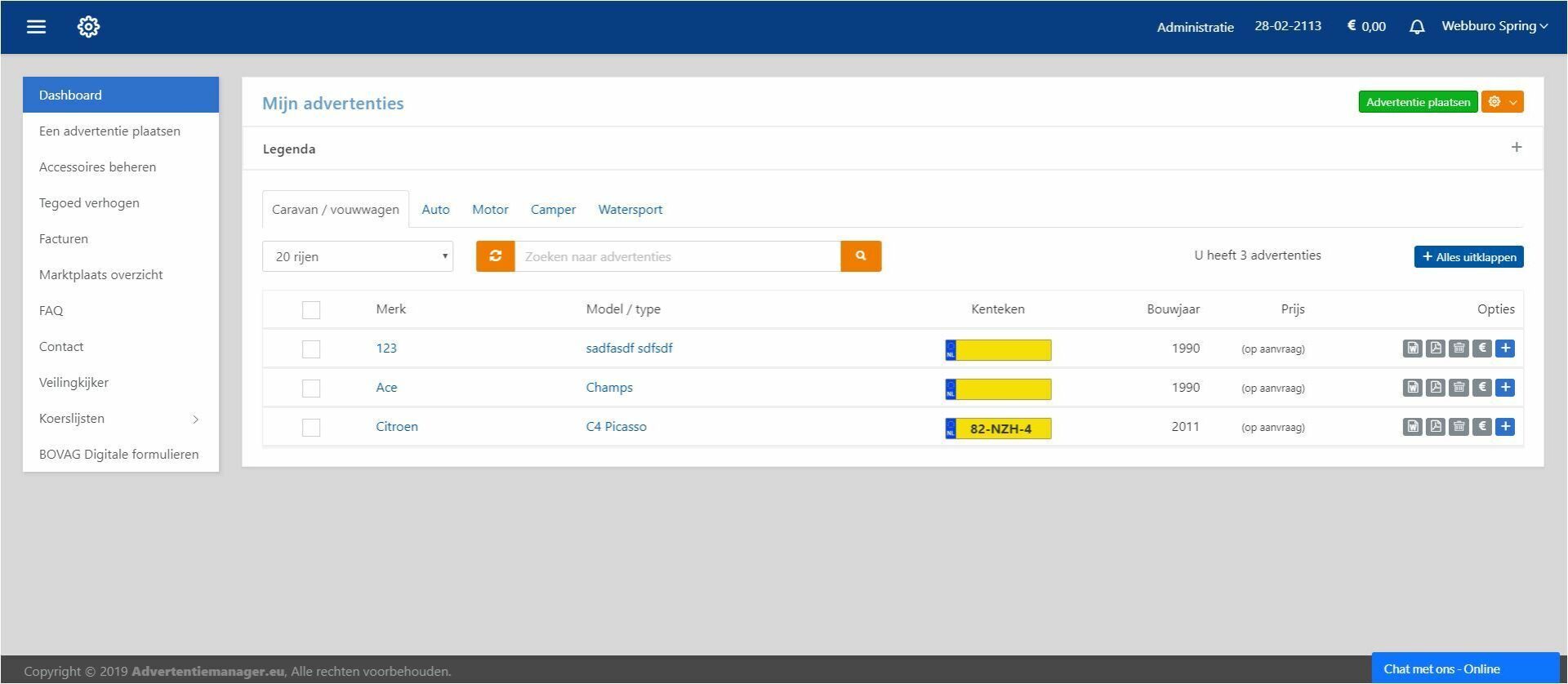This screenshot has width=1568, height=684.
Task: Export the 123 row to Word
Action: point(1412,349)
